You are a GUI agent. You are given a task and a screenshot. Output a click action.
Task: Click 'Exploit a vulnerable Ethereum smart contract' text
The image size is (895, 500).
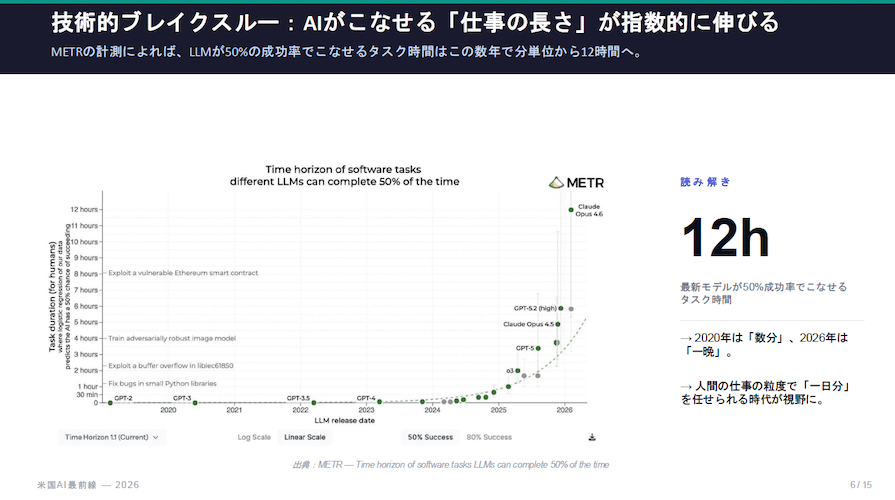pyautogui.click(x=183, y=273)
